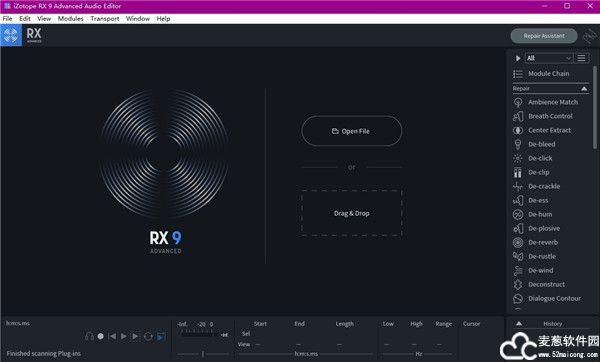
Task: Click the Range column header
Action: coord(443,324)
